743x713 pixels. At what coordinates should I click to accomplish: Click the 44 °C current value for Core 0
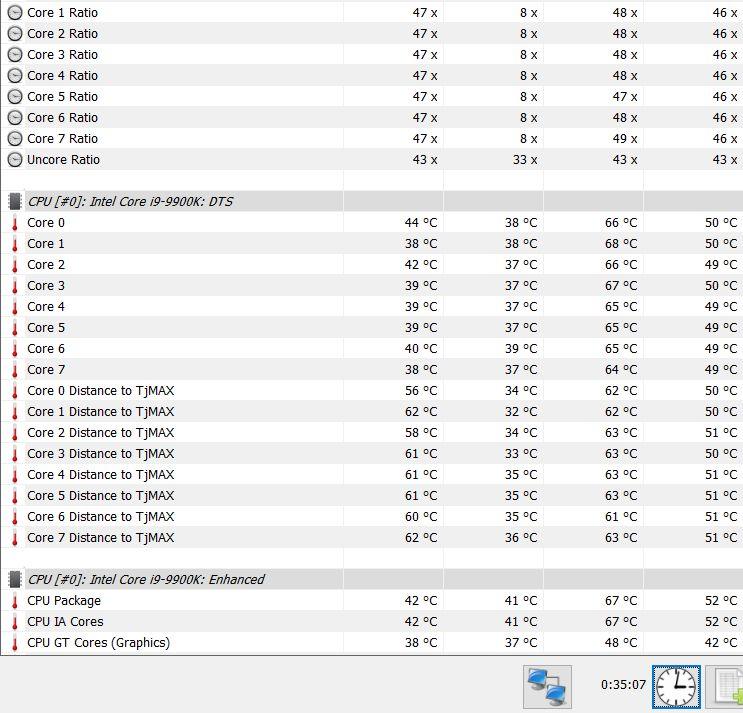(x=421, y=223)
